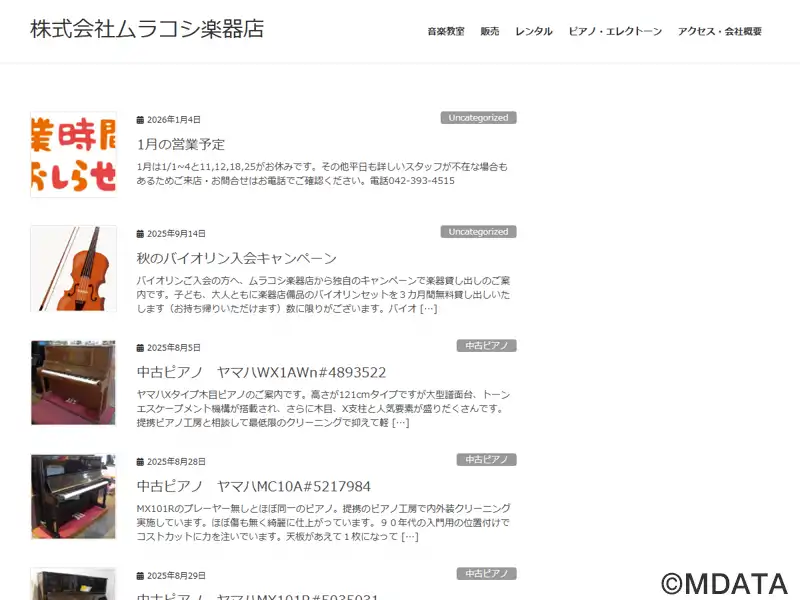Open the black MC10A piano thumbnail
The height and width of the screenshot is (600, 800).
[73, 496]
